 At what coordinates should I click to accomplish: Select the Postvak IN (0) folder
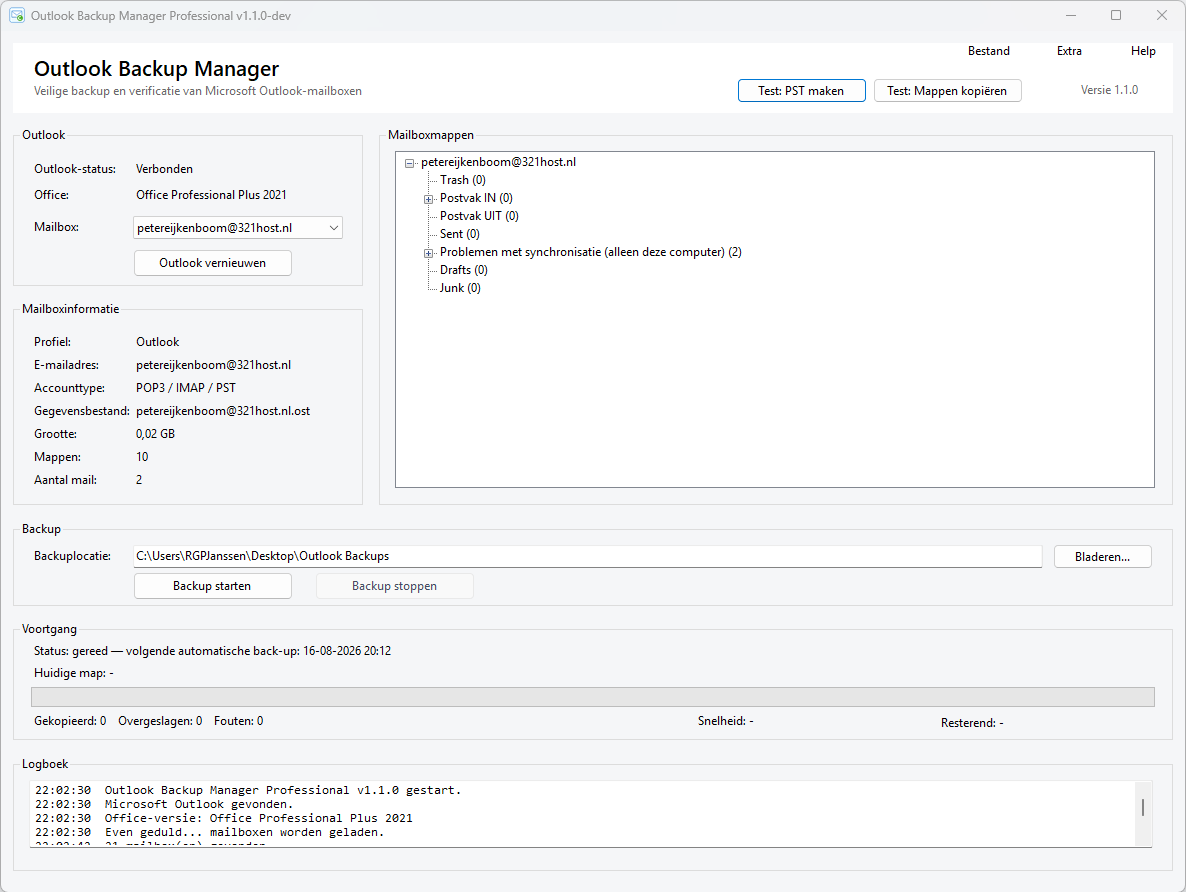476,198
